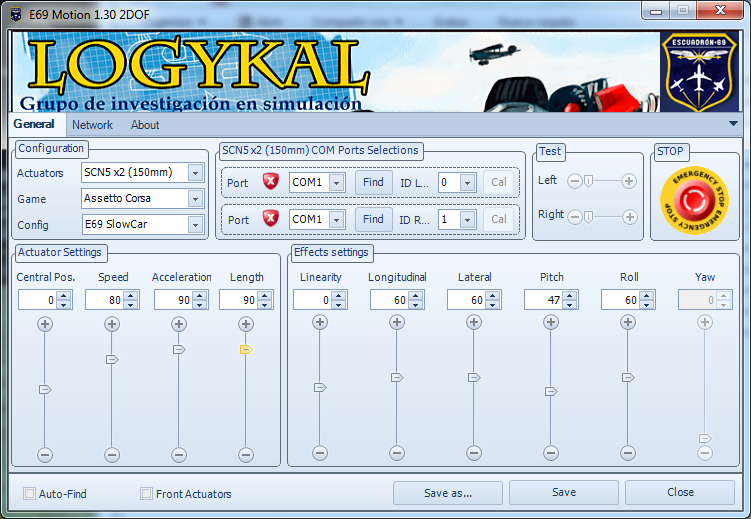Open the Actuators dropdown

[x=195, y=173]
